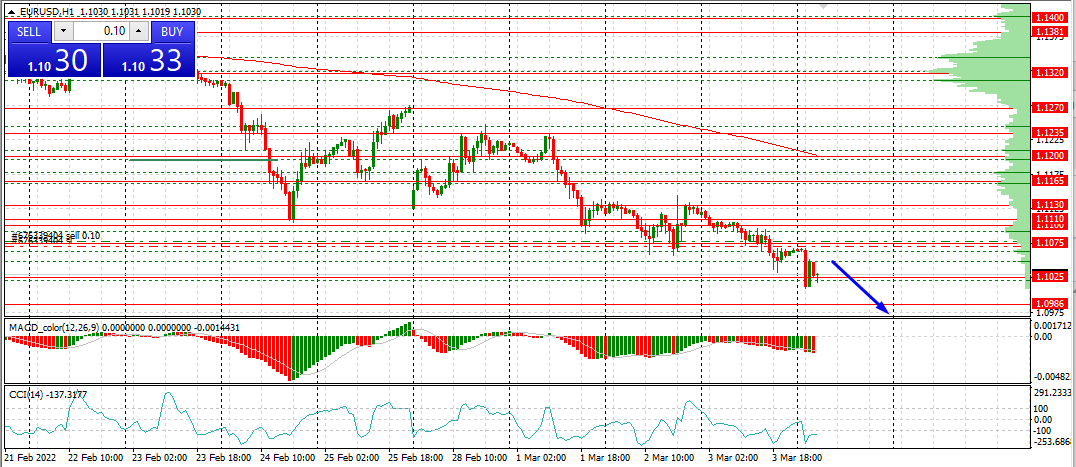
Task: Click the 24 Feb 10:00 time label
Action: tap(286, 457)
